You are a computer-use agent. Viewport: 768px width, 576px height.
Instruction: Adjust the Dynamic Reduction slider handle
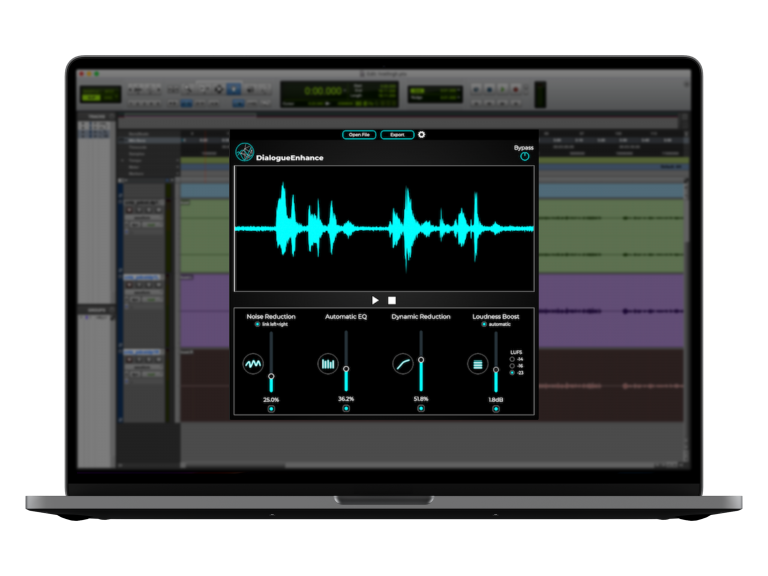[x=421, y=360]
